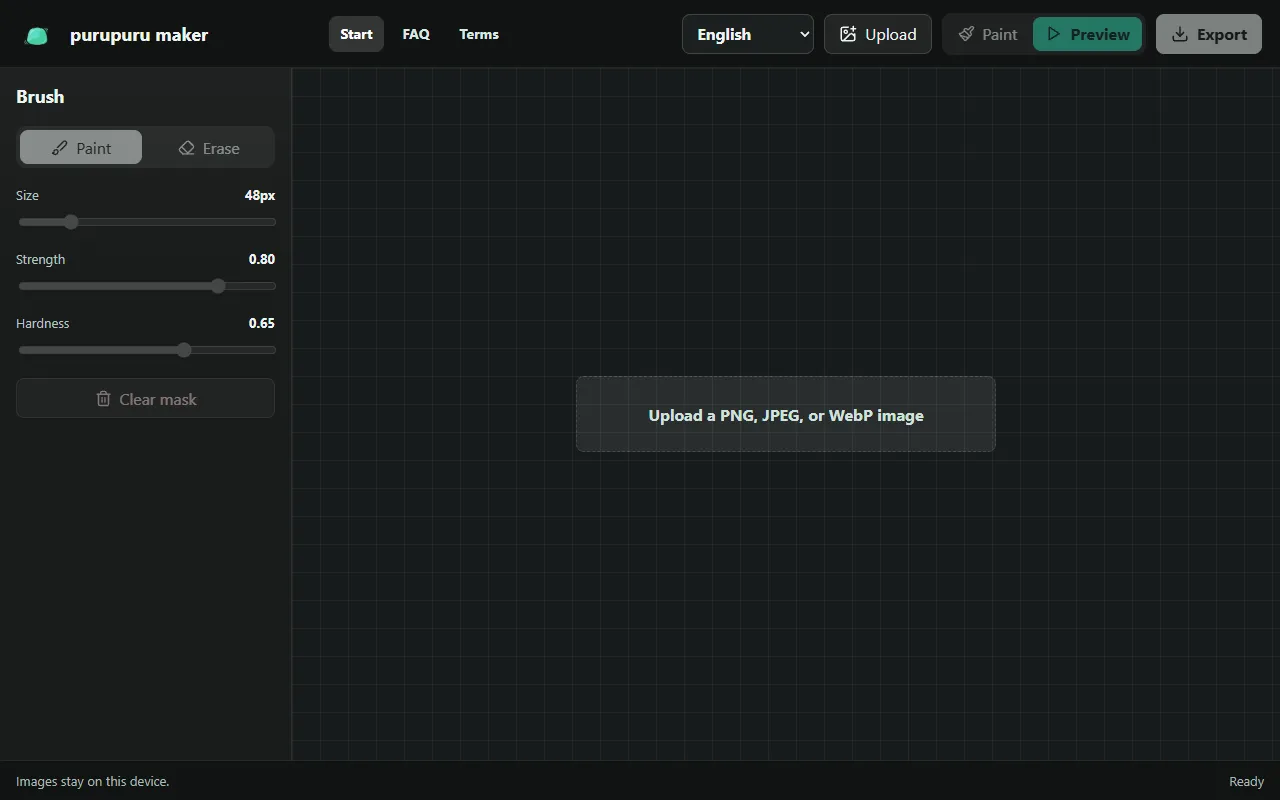Click the Clear mask button
Viewport: 1280px width, 800px height.
tap(145, 398)
